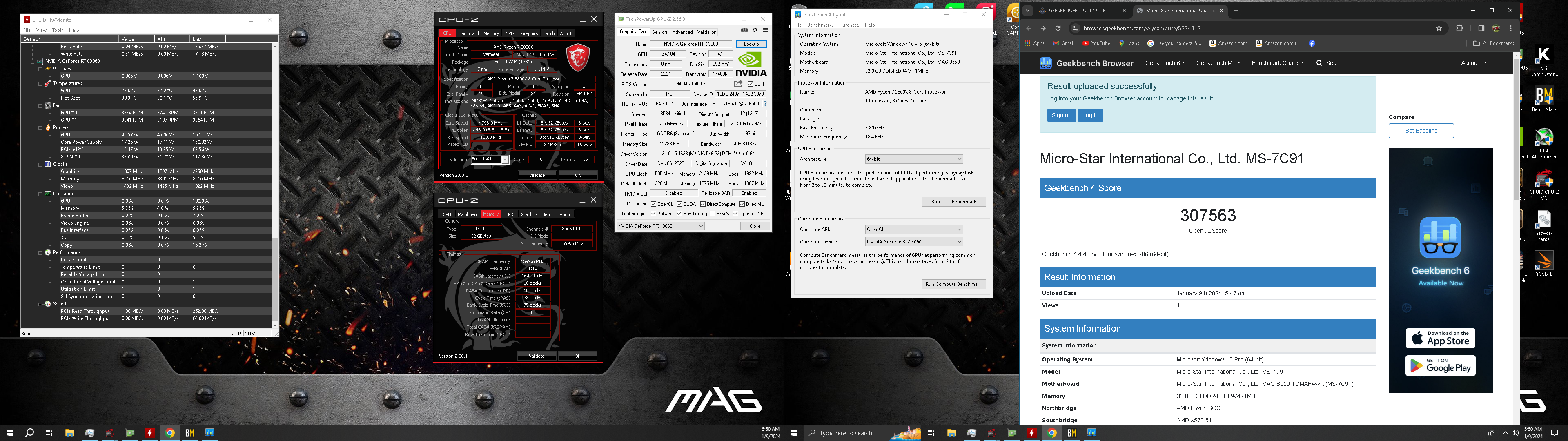Open the GPU-Z hamburger menu
The image size is (1568, 441).
click(765, 30)
